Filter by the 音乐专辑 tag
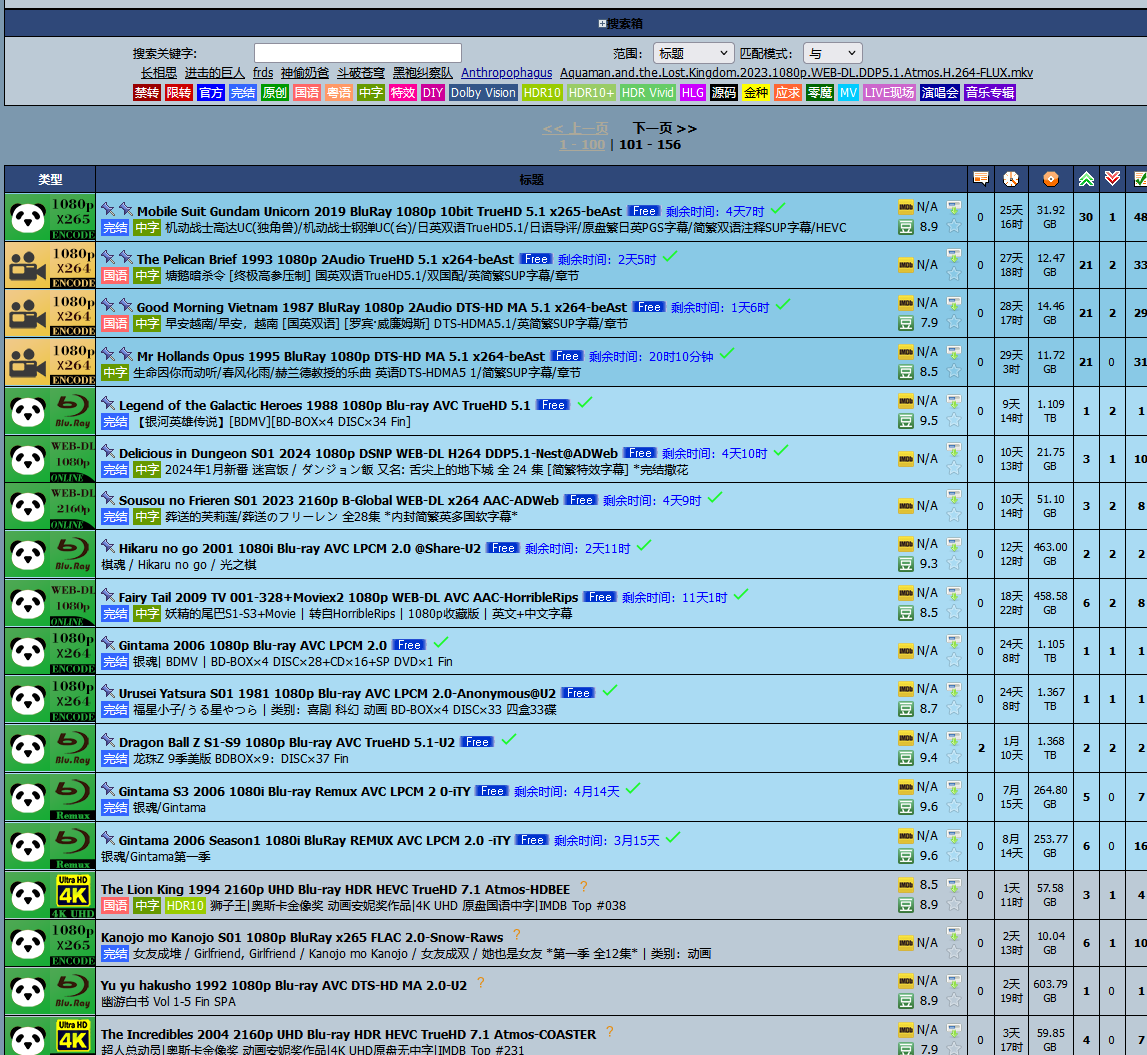 pos(990,93)
